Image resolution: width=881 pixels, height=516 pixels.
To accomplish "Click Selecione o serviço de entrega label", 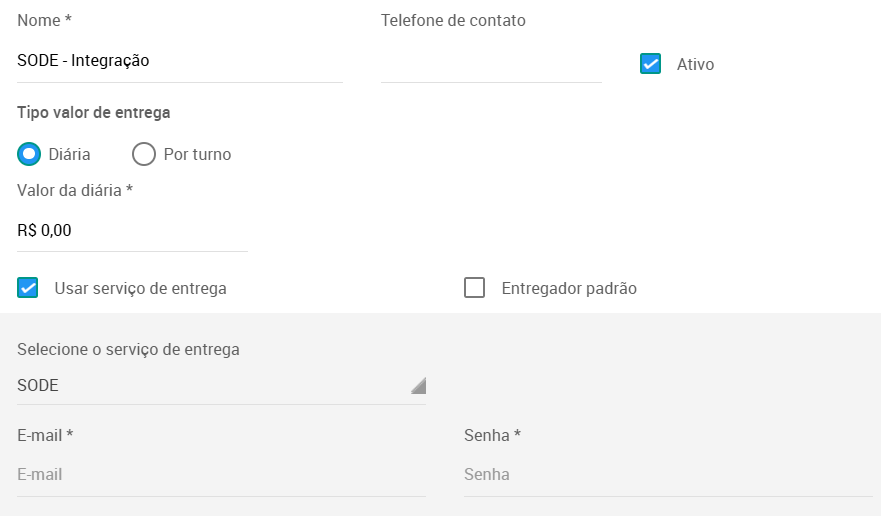I will coord(128,349).
